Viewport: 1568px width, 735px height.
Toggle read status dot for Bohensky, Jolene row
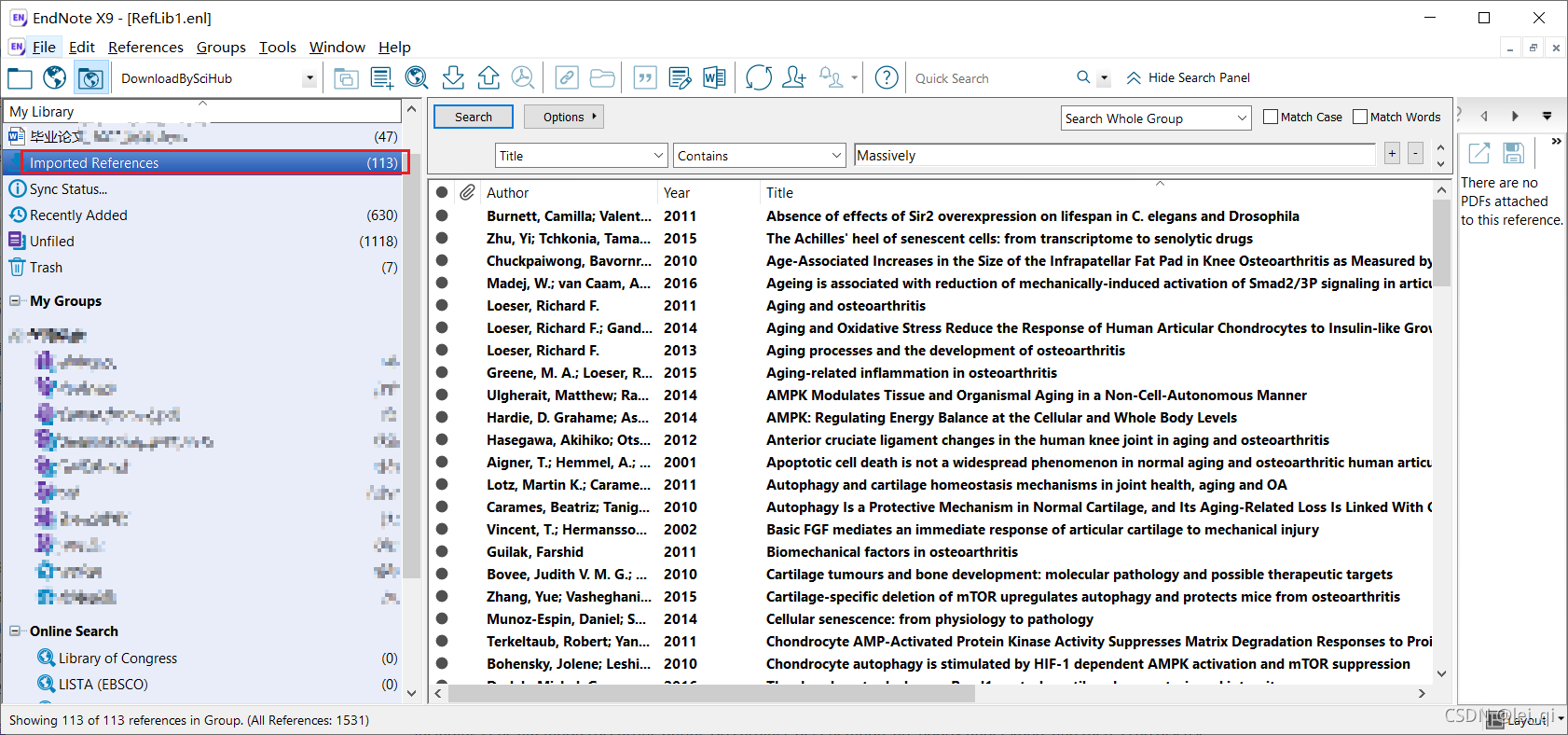click(442, 663)
